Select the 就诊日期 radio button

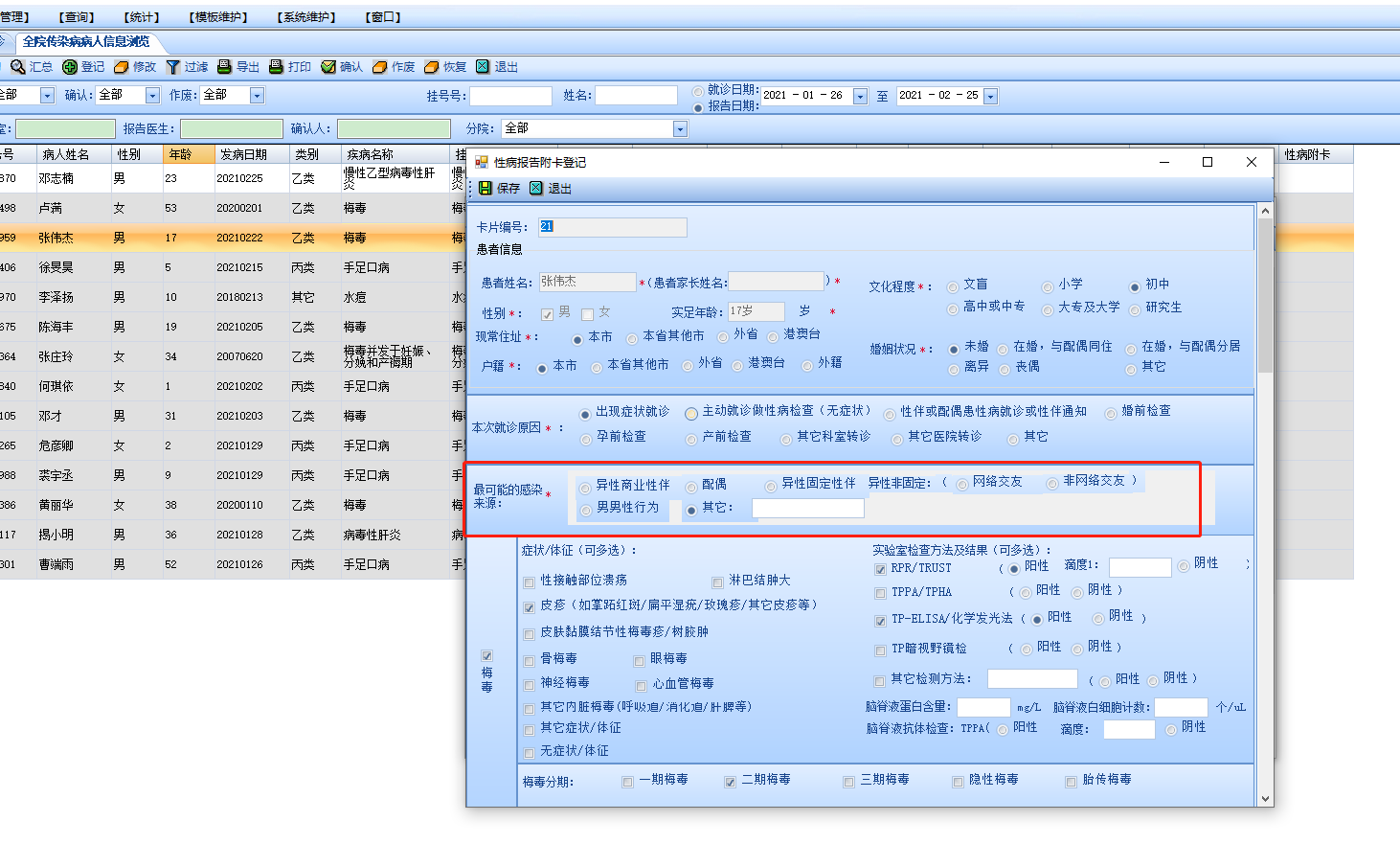pos(698,92)
